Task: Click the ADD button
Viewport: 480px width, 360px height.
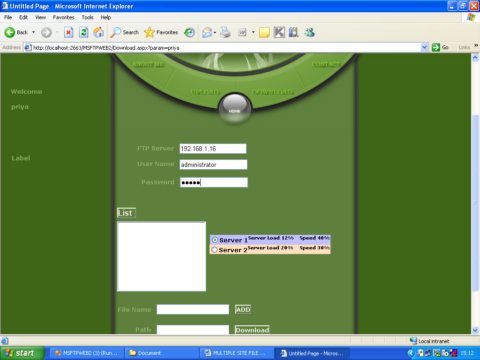Action: pos(243,309)
